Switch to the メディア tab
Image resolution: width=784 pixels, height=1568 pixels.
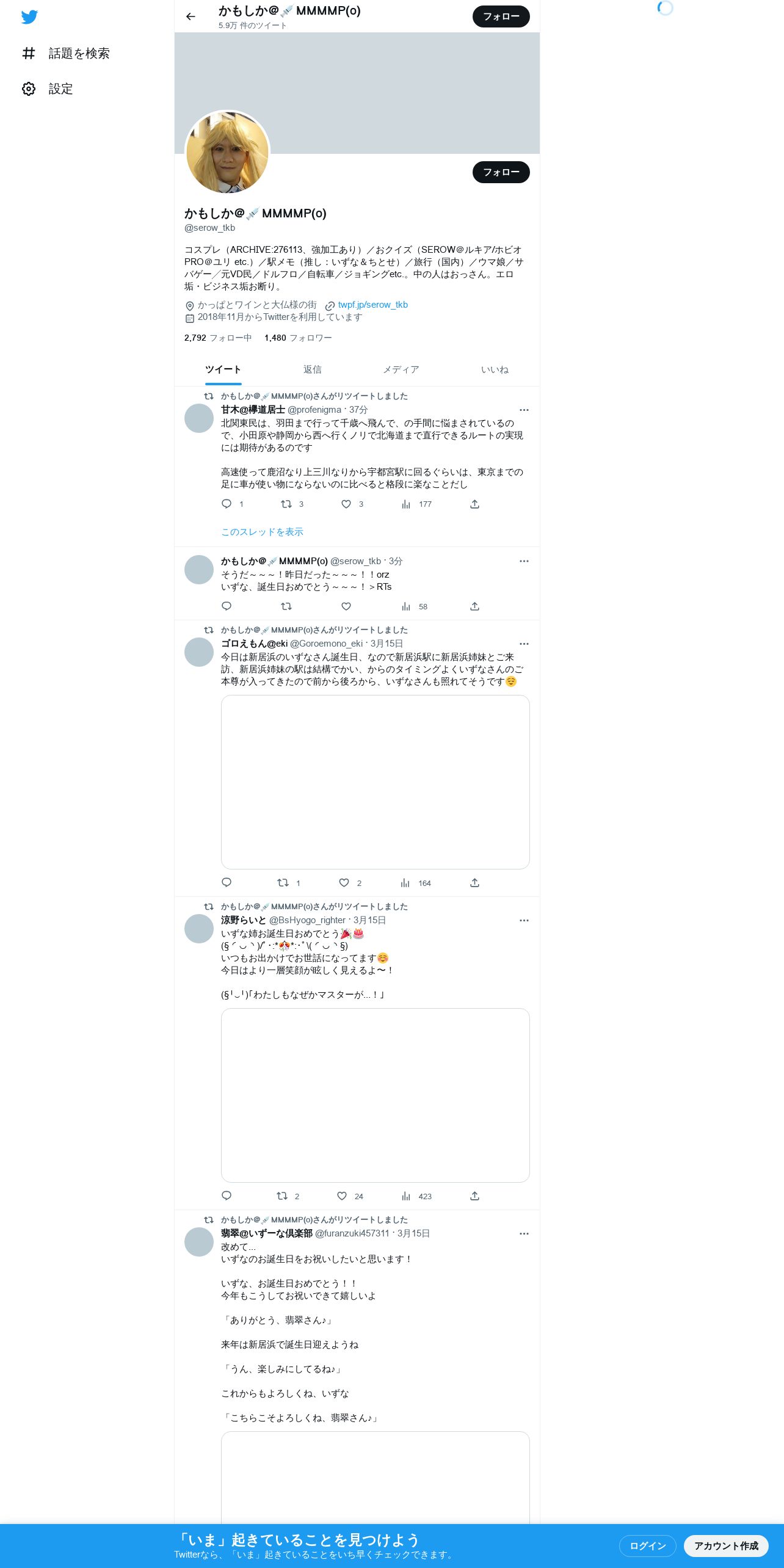[401, 369]
